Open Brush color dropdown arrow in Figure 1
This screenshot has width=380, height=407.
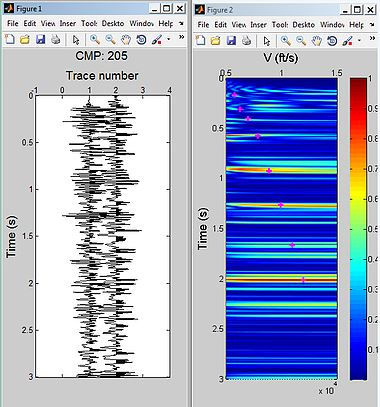coord(168,40)
